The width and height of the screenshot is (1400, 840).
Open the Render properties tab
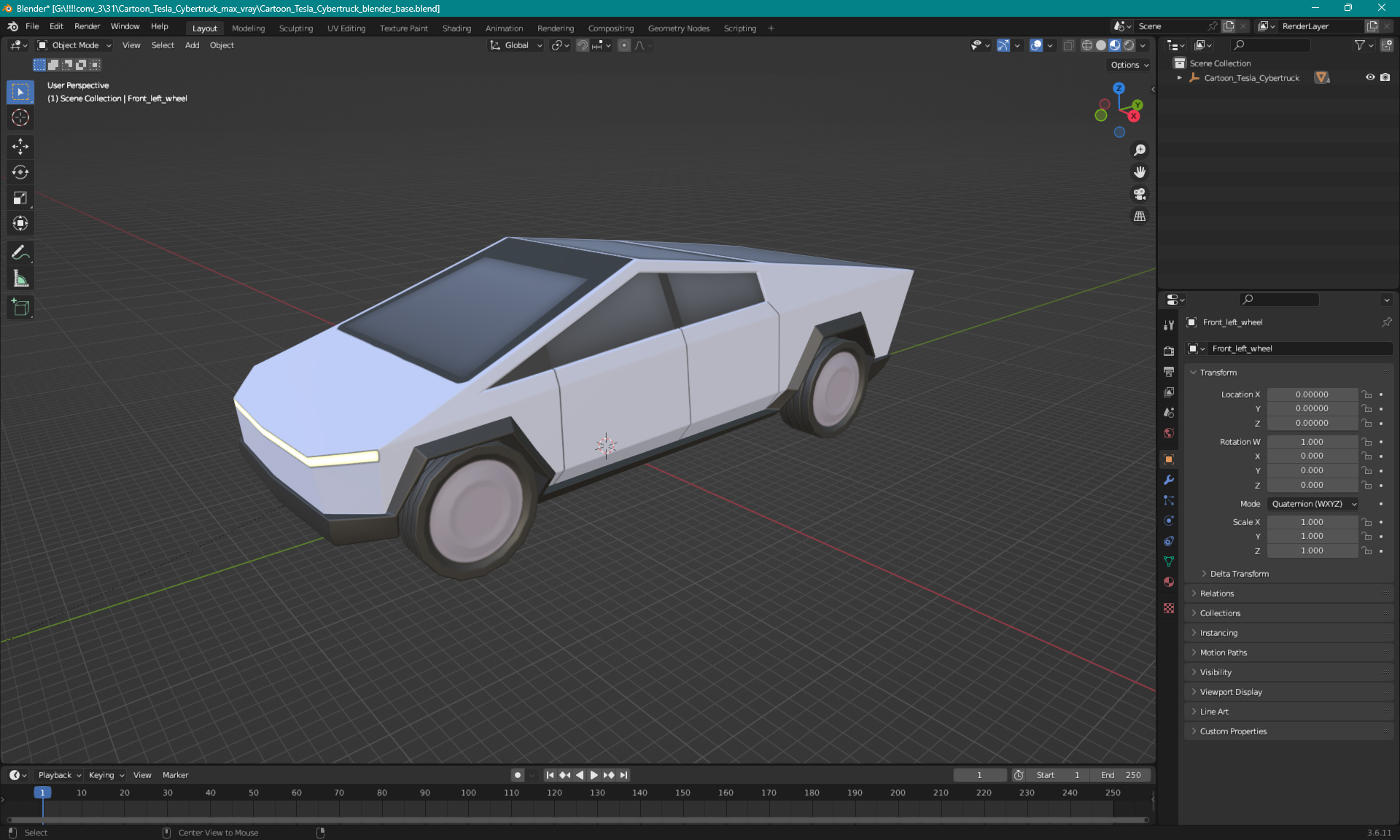click(x=1169, y=351)
